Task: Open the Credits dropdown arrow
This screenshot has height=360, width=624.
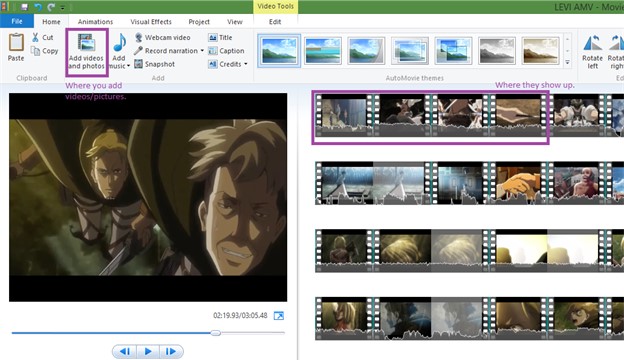Action: click(x=246, y=64)
